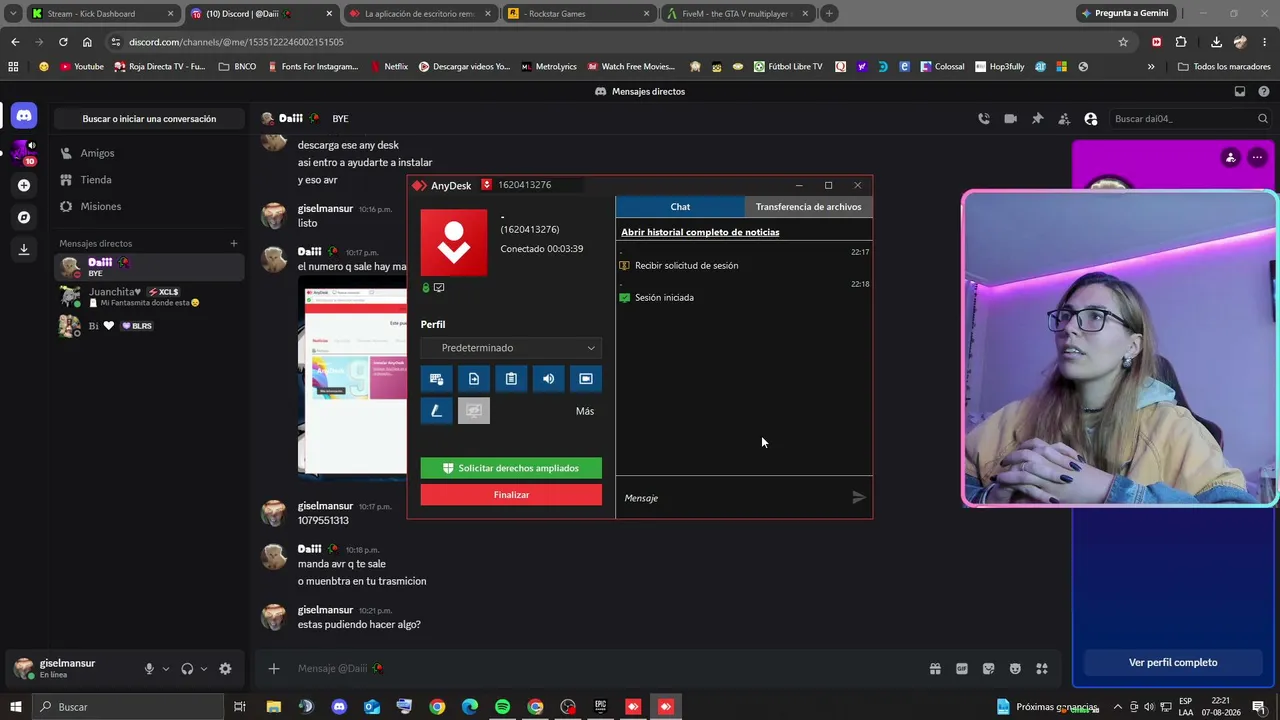The width and height of the screenshot is (1280, 720).
Task: Start a voice call with Daiii
Action: pyautogui.click(x=984, y=119)
